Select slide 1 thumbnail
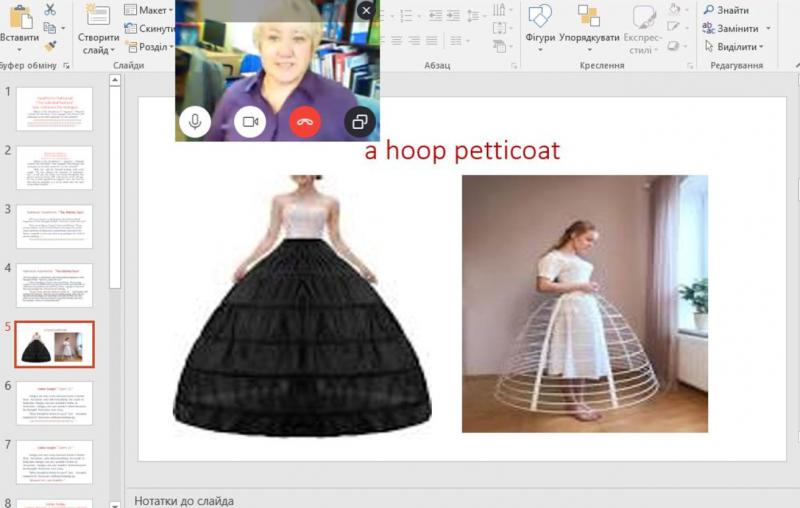 pos(55,109)
